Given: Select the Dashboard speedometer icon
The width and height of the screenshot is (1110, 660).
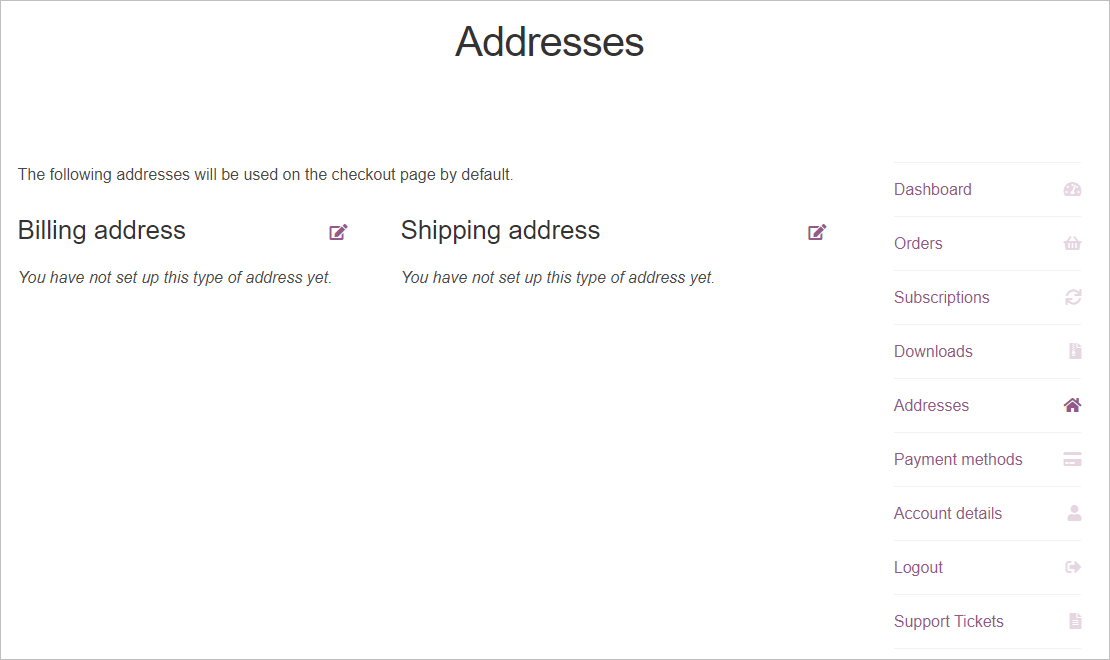Looking at the screenshot, I should click(1072, 189).
